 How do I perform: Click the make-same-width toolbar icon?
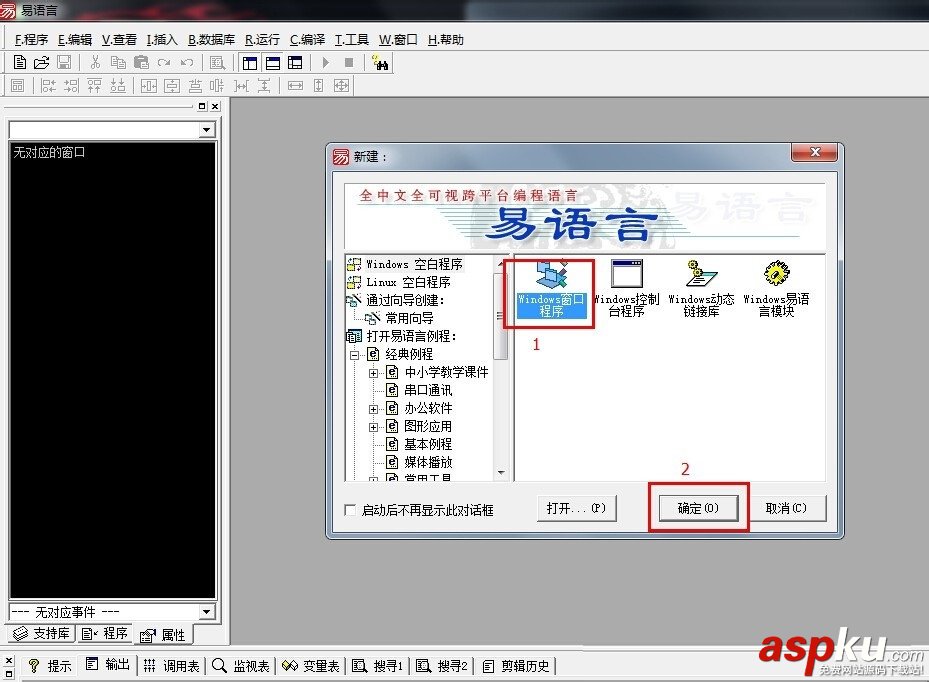295,86
